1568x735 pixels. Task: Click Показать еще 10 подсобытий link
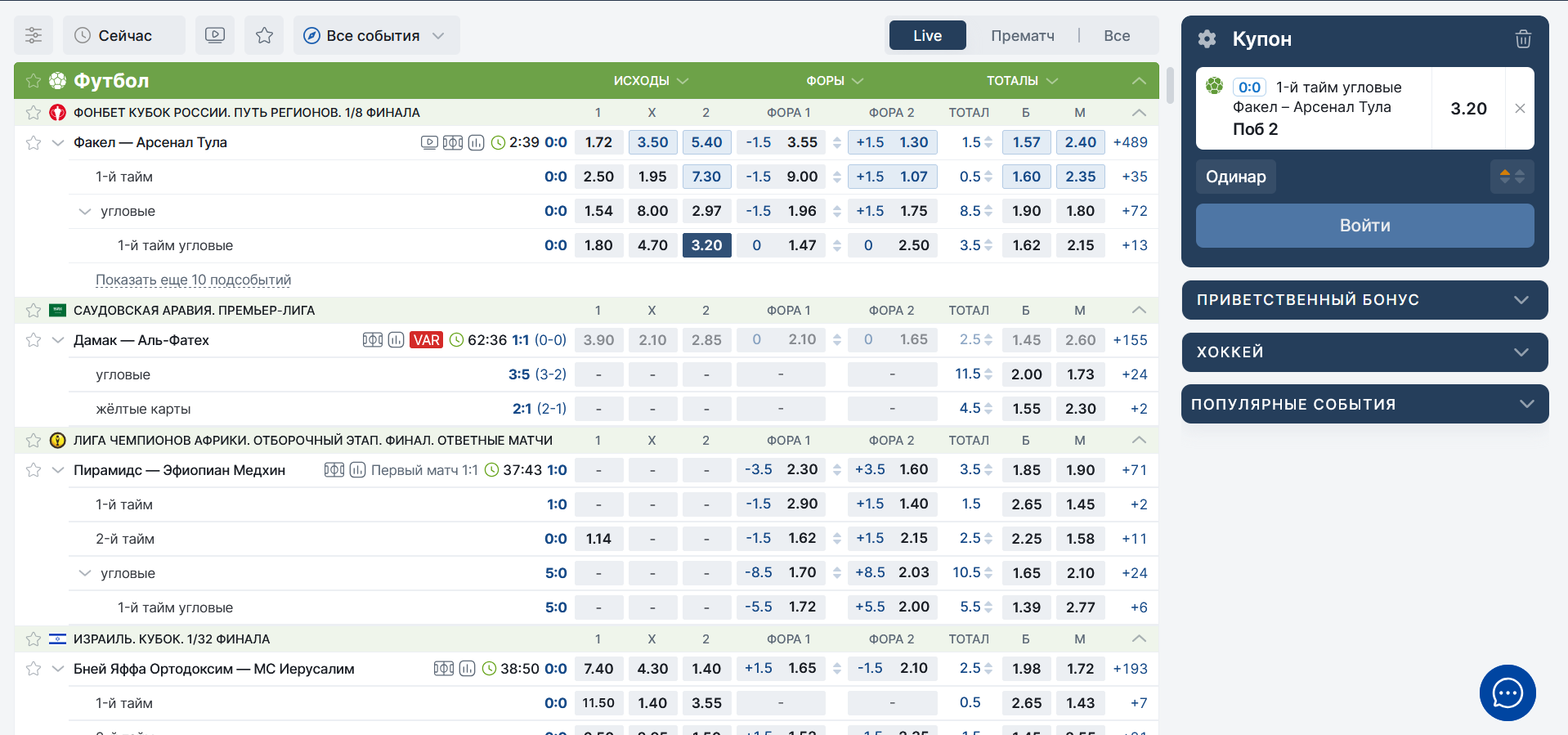[x=193, y=280]
